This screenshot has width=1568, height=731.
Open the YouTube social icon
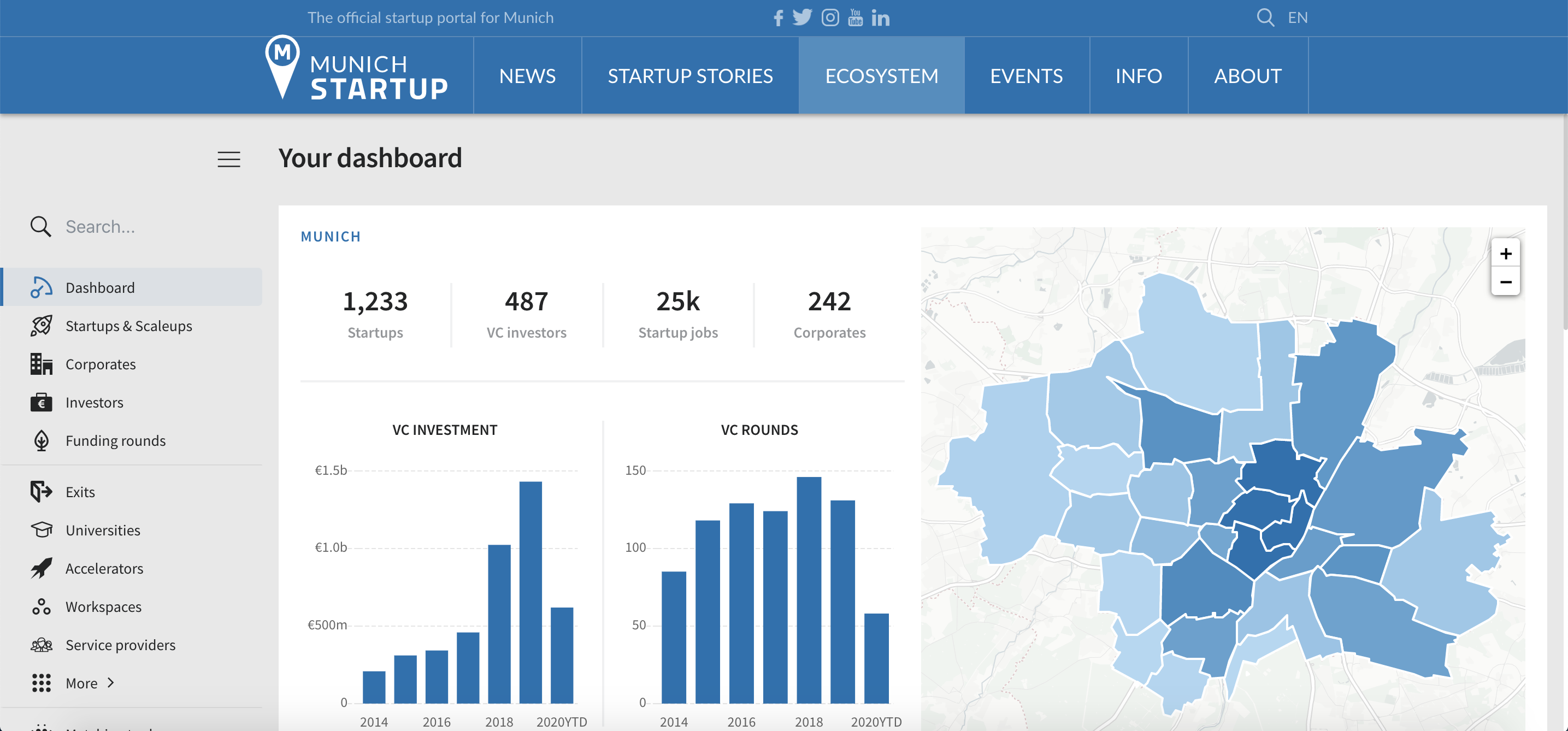[x=855, y=17]
